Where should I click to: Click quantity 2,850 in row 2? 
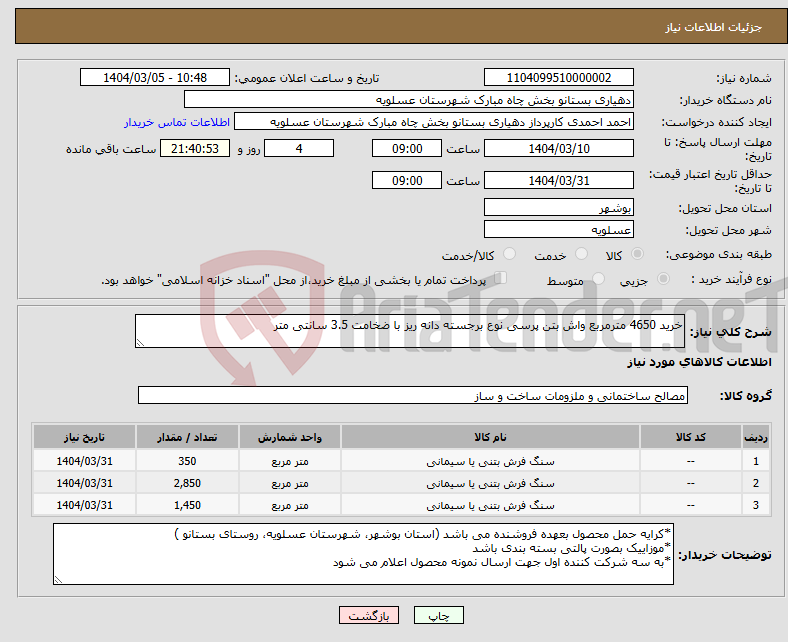pyautogui.click(x=187, y=483)
